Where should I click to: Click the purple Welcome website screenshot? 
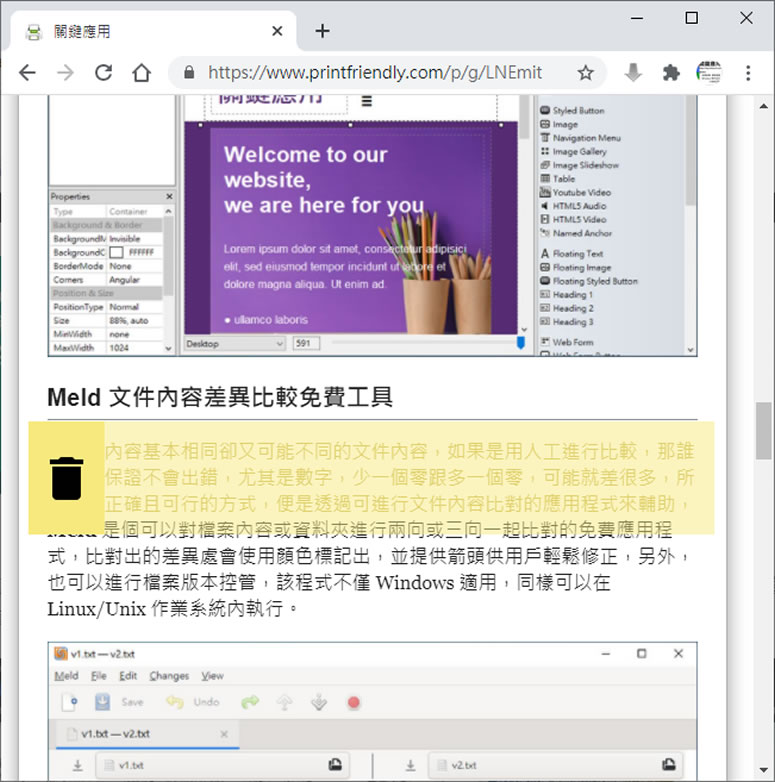click(x=351, y=227)
